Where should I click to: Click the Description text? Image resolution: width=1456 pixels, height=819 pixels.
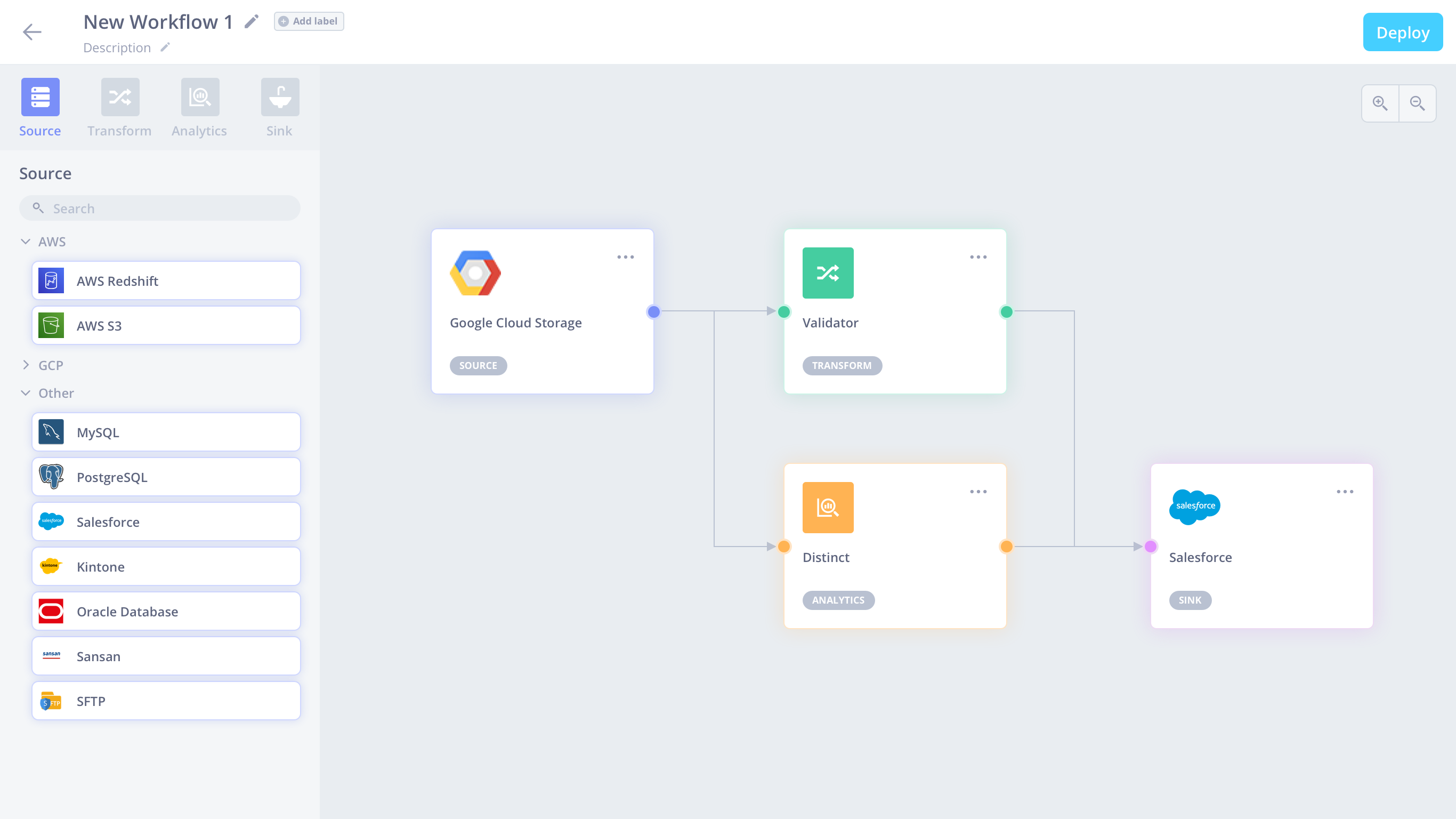117,47
